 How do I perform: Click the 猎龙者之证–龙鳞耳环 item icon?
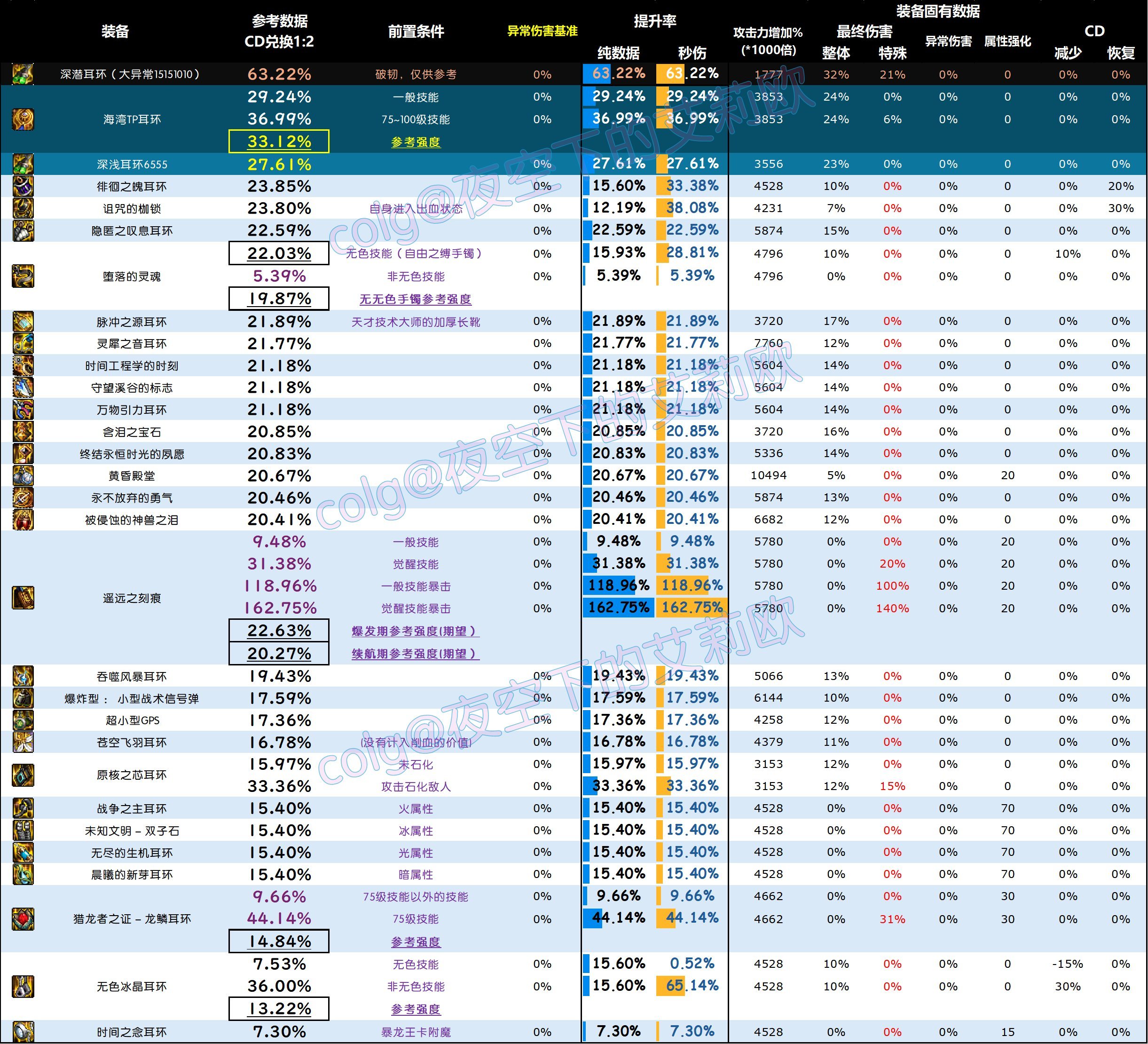pos(23,919)
